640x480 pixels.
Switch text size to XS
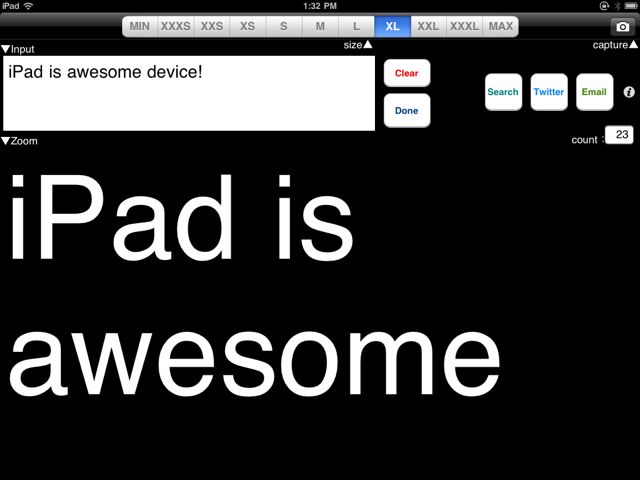point(248,27)
